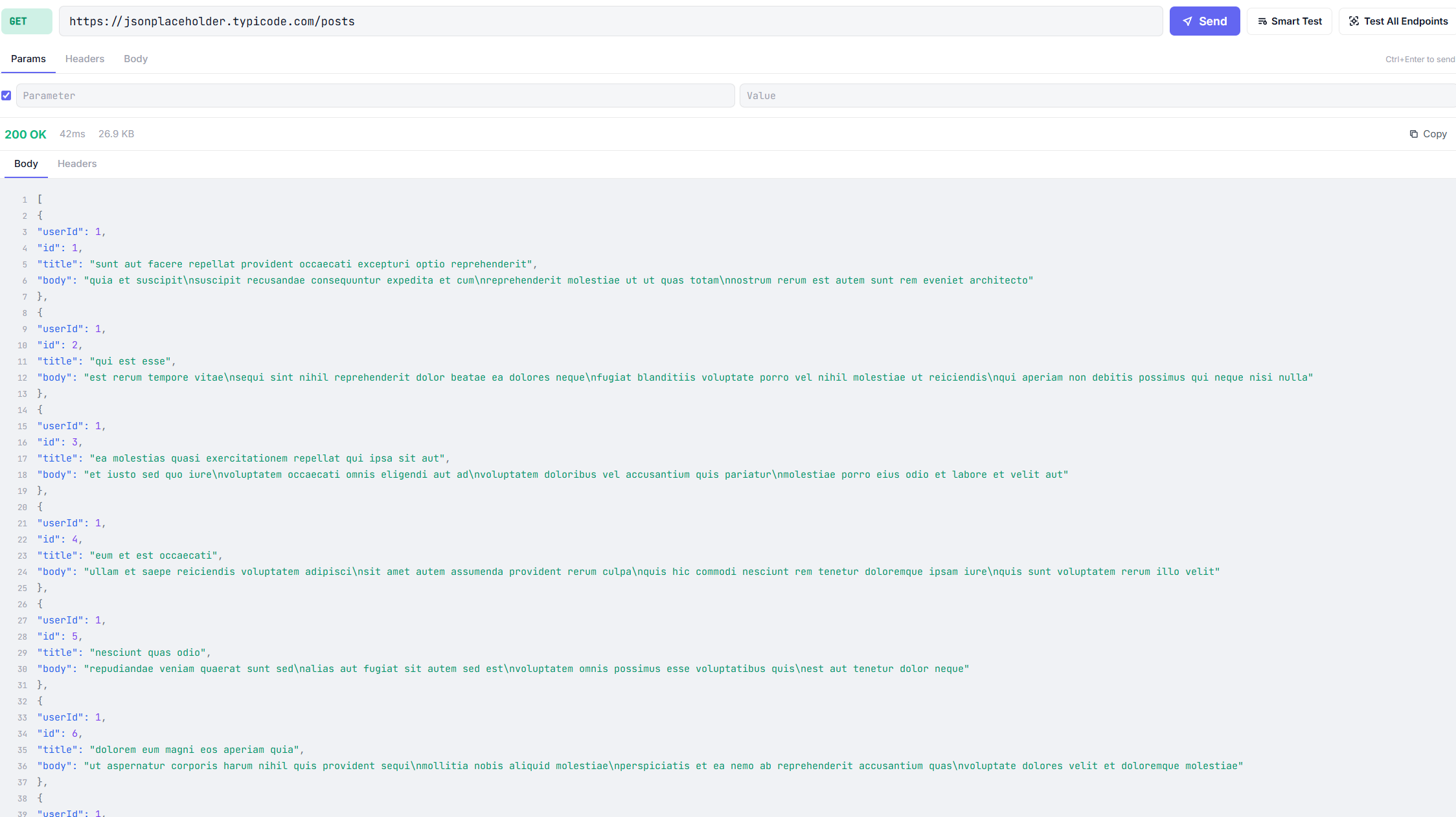Switch to request Params tab
Image resolution: width=1456 pixels, height=817 pixels.
pos(28,59)
